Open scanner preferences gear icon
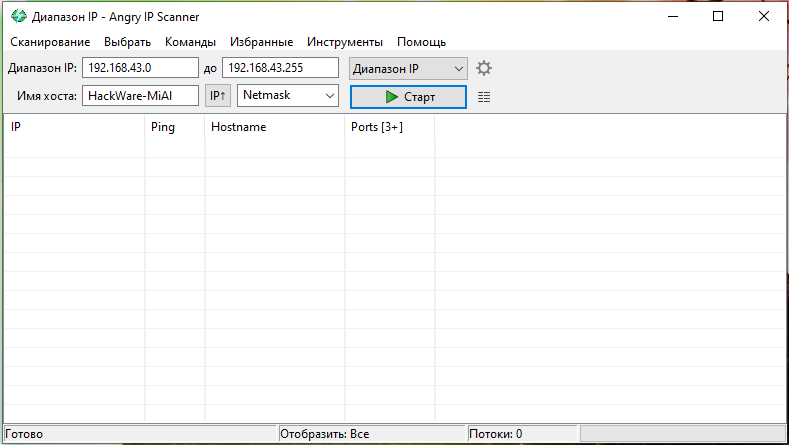Viewport: 789px width, 445px height. 484,68
